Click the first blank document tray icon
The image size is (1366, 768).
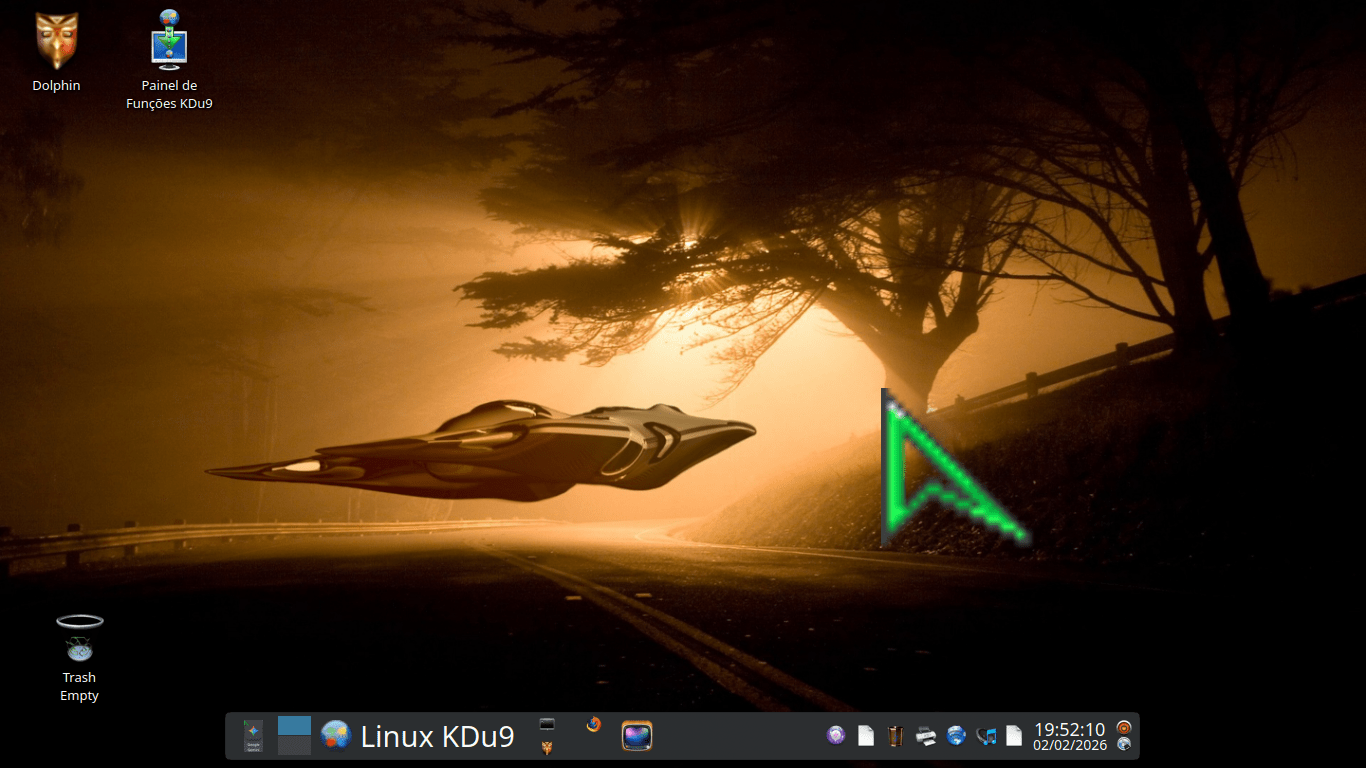pos(866,736)
